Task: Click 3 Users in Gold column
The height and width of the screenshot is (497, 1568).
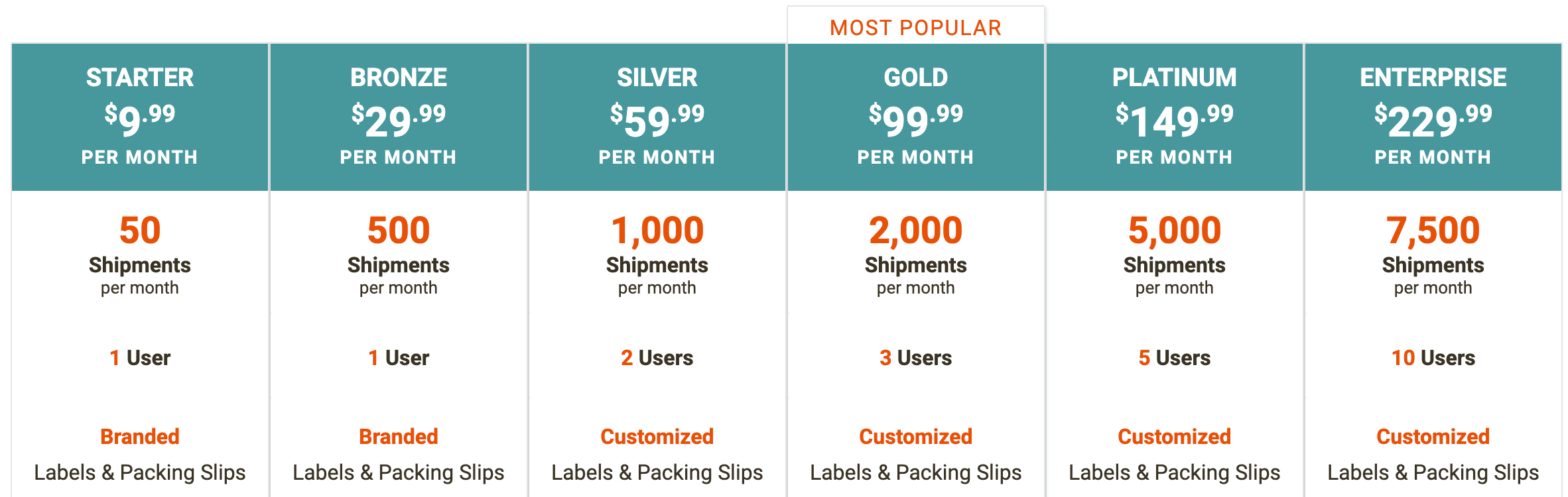Action: pos(916,358)
